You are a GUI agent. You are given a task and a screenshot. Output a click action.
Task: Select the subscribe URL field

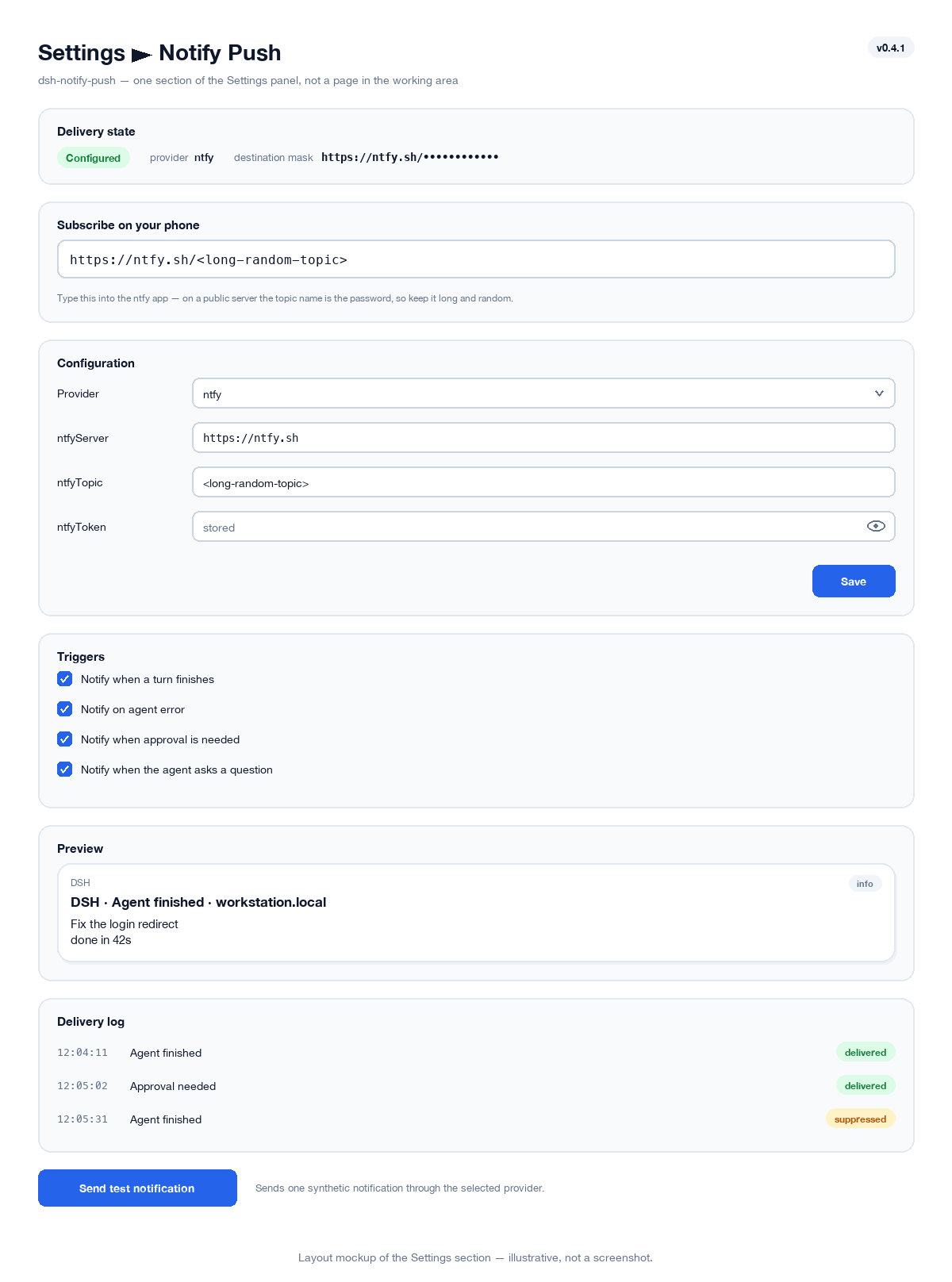point(476,259)
